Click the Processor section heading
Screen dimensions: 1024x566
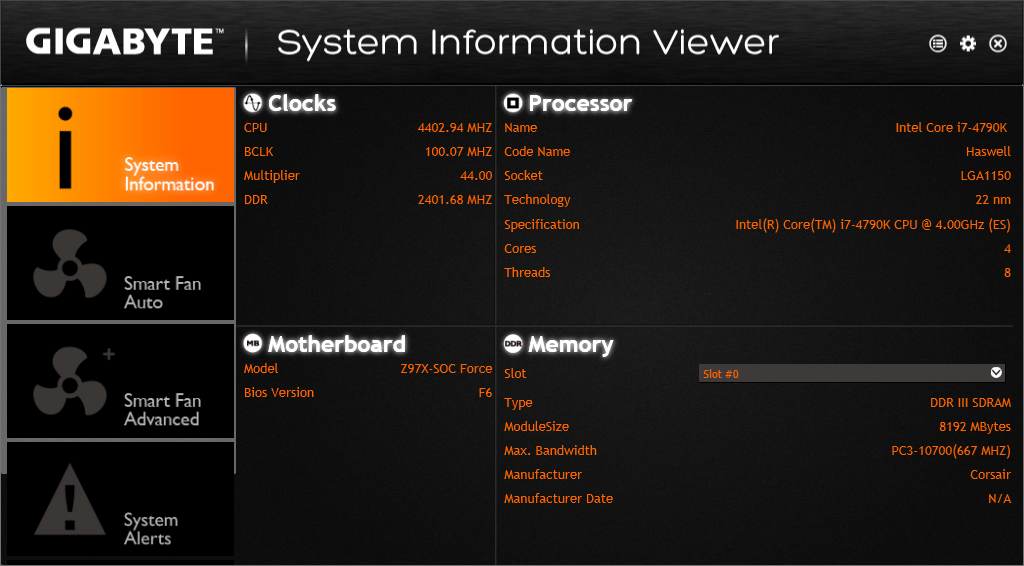[x=580, y=103]
